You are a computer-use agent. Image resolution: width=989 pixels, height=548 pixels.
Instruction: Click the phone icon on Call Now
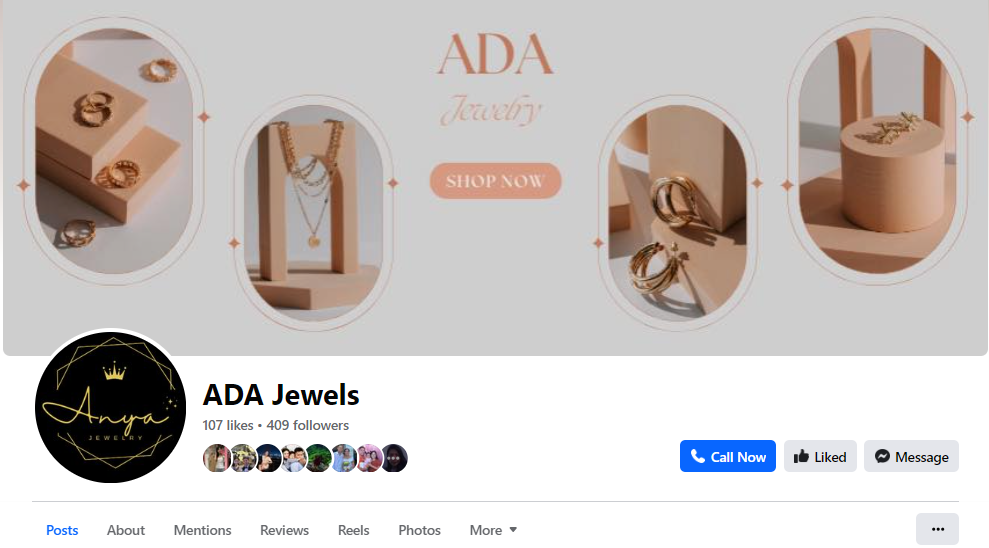click(x=698, y=456)
